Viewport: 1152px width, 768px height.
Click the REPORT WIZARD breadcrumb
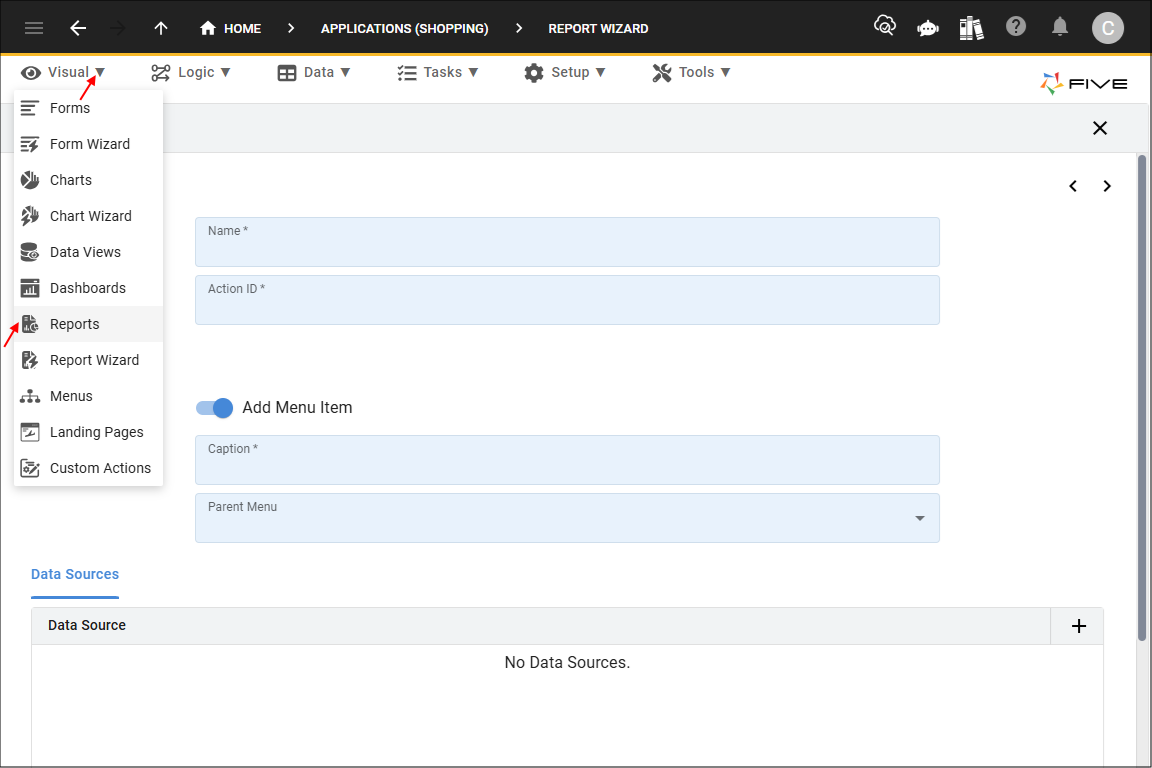click(598, 29)
